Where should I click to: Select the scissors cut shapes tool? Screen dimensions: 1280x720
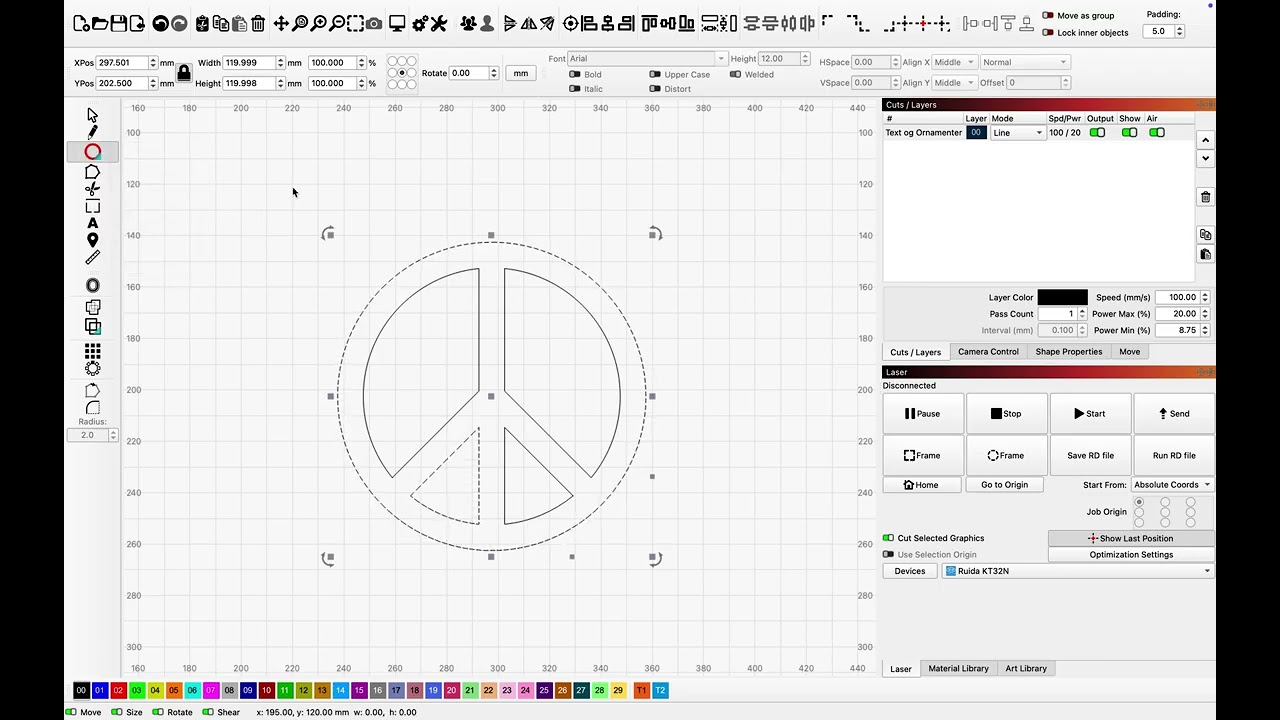click(92, 189)
